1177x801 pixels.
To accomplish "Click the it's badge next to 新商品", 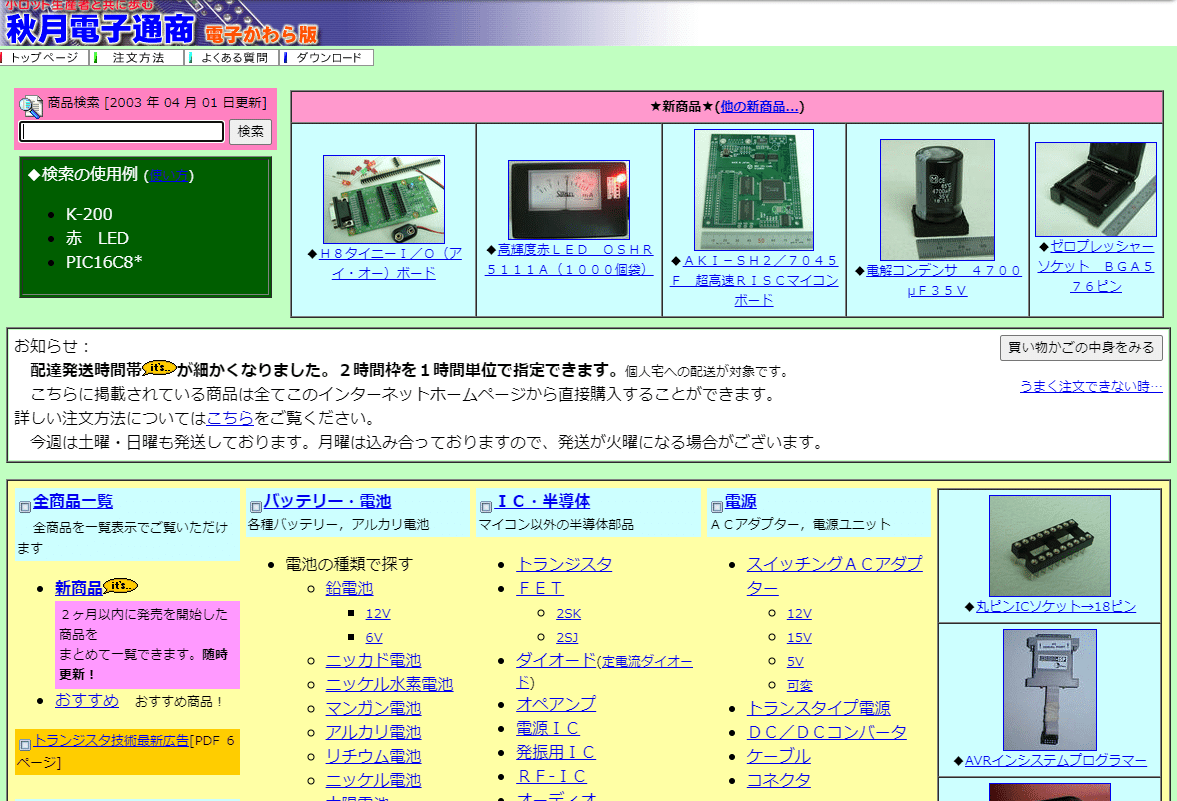I will (x=121, y=586).
